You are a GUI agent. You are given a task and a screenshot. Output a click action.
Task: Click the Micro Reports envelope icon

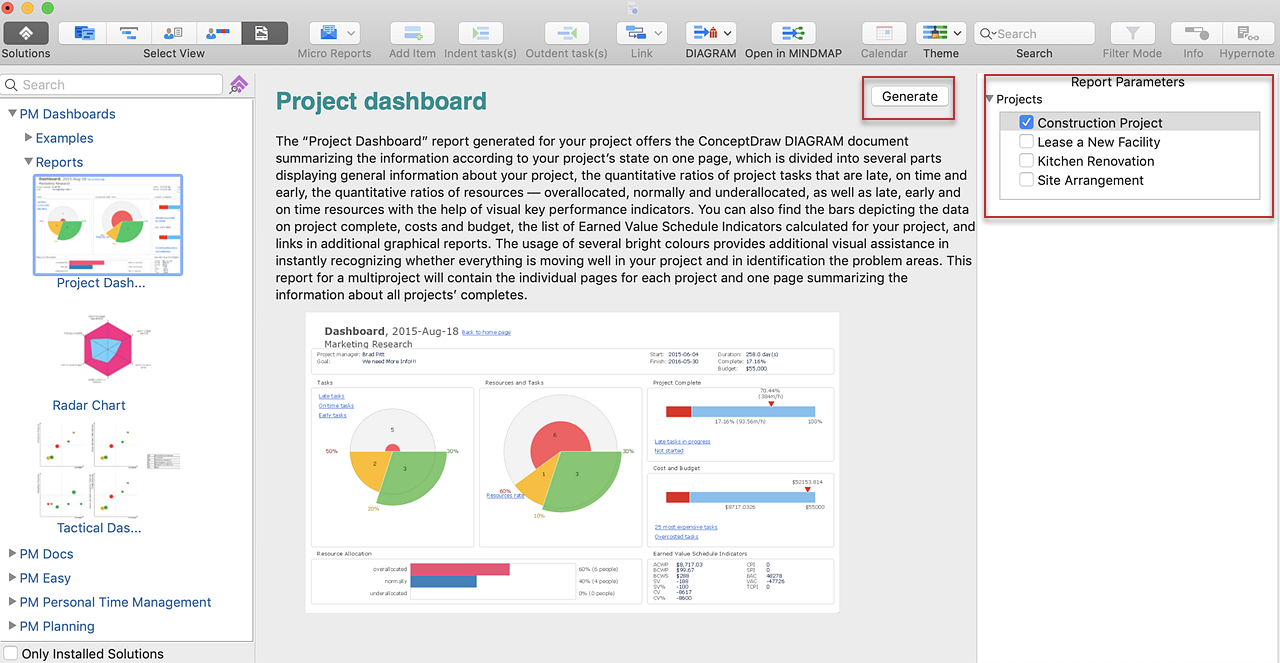pyautogui.click(x=329, y=33)
